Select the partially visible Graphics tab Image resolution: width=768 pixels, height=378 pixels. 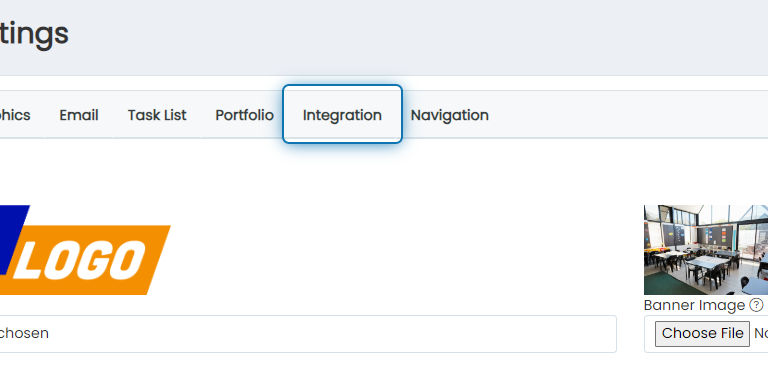point(15,115)
